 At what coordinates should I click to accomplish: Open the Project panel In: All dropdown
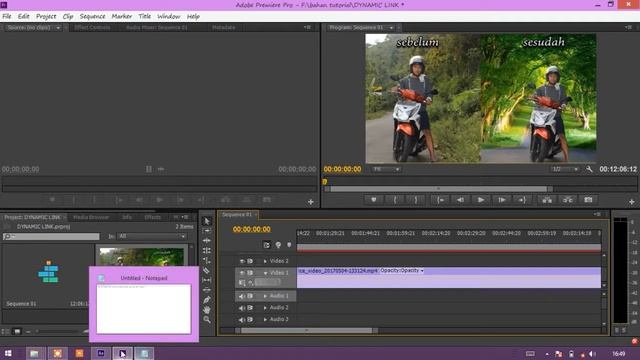(151, 236)
